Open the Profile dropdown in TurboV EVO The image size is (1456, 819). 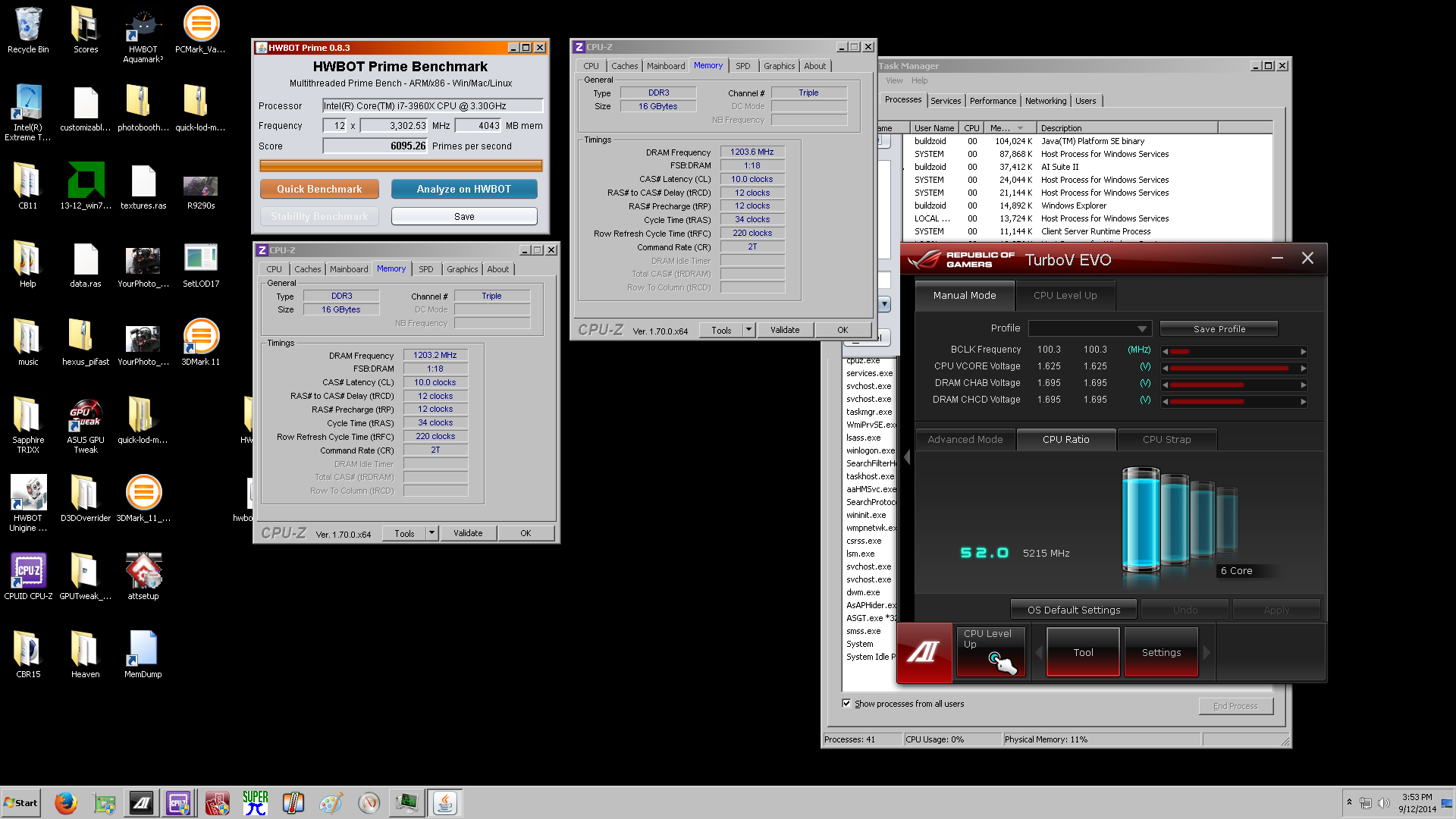click(x=1090, y=329)
